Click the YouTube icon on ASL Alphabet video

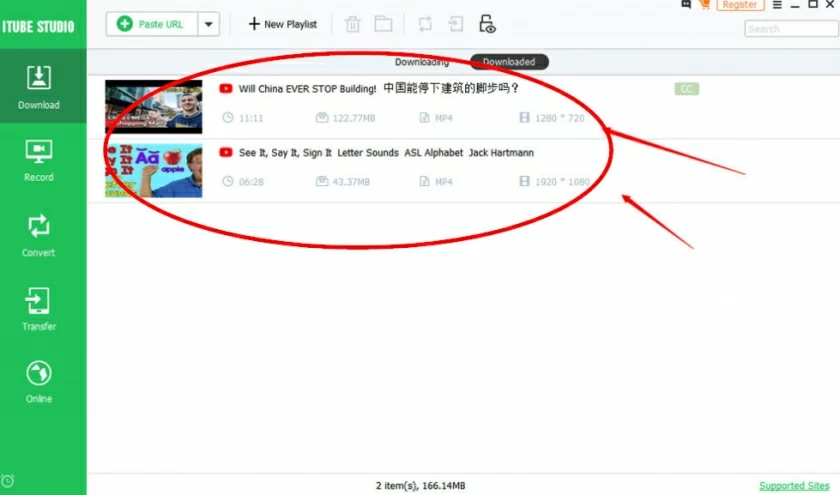(x=226, y=152)
